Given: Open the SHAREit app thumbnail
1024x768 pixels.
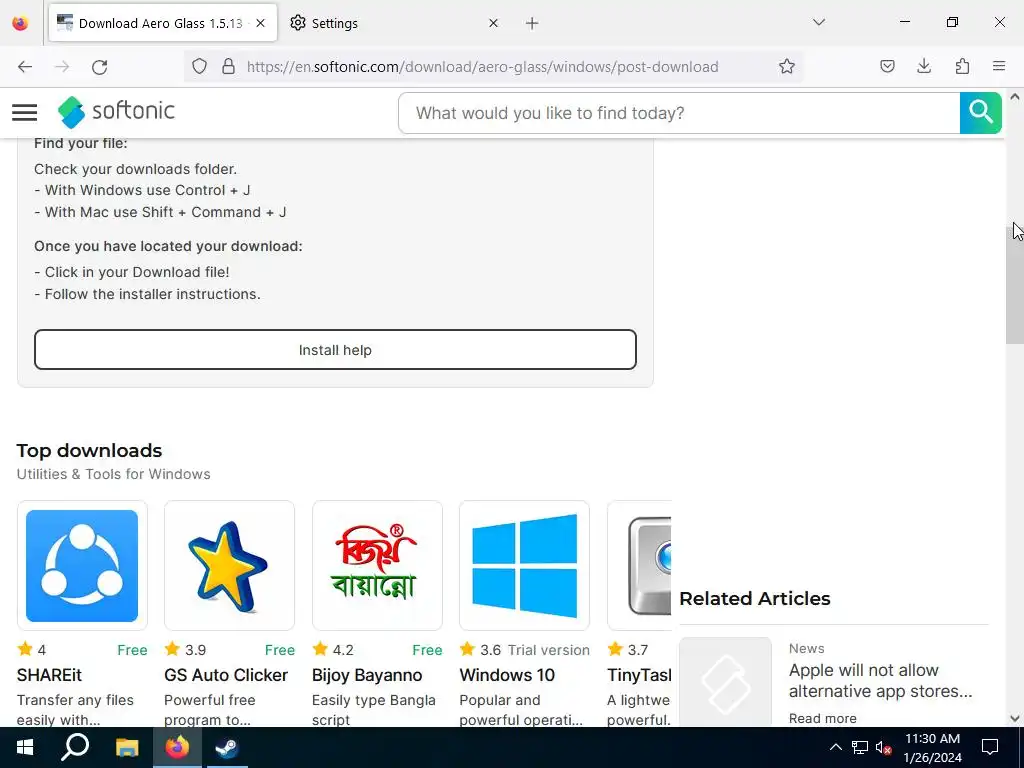Looking at the screenshot, I should click(82, 566).
